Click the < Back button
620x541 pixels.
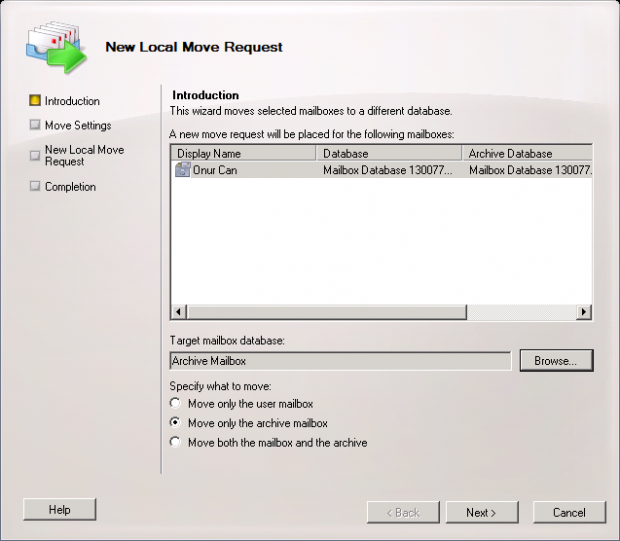[x=403, y=513]
